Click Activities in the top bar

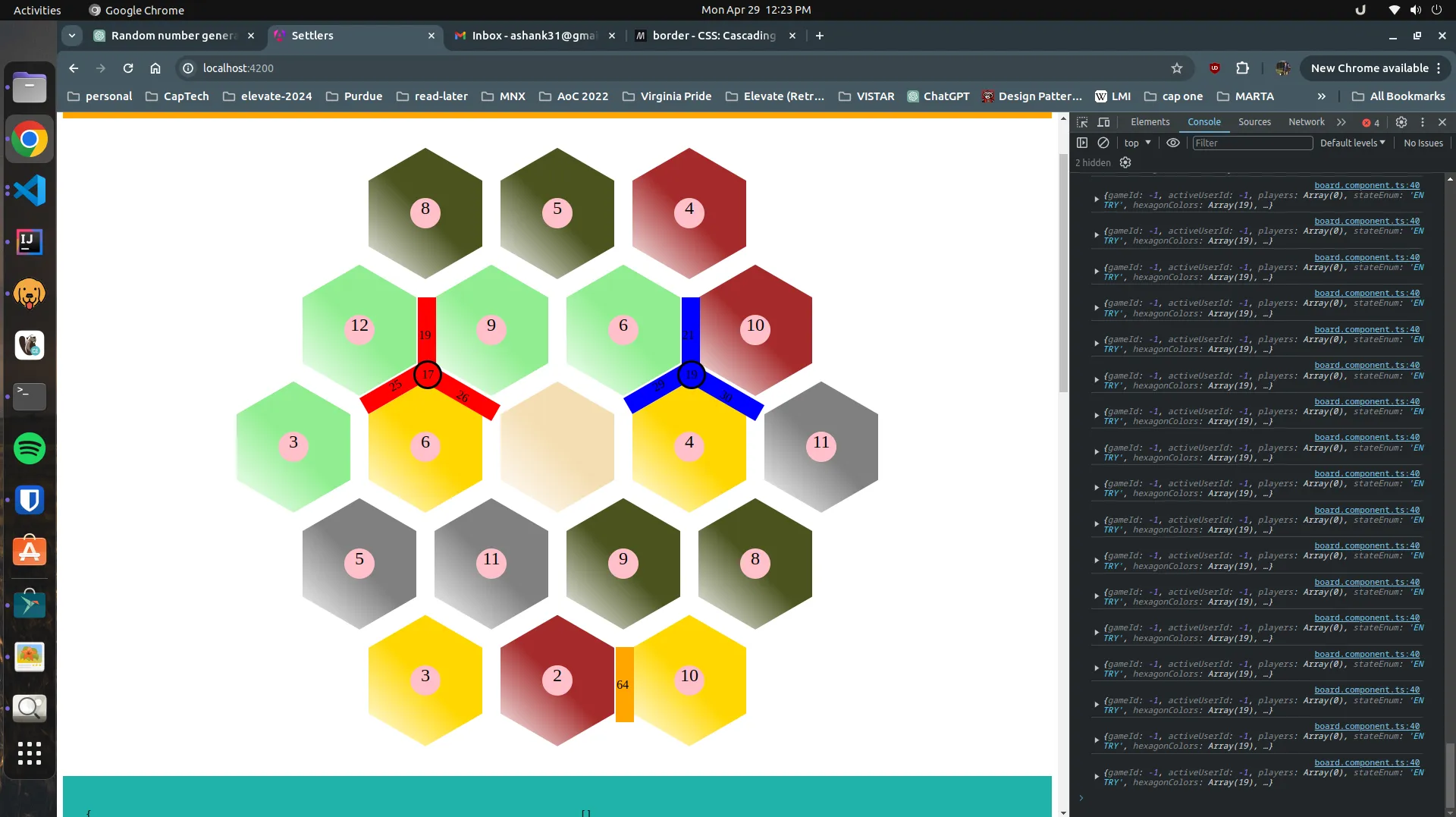point(37,10)
